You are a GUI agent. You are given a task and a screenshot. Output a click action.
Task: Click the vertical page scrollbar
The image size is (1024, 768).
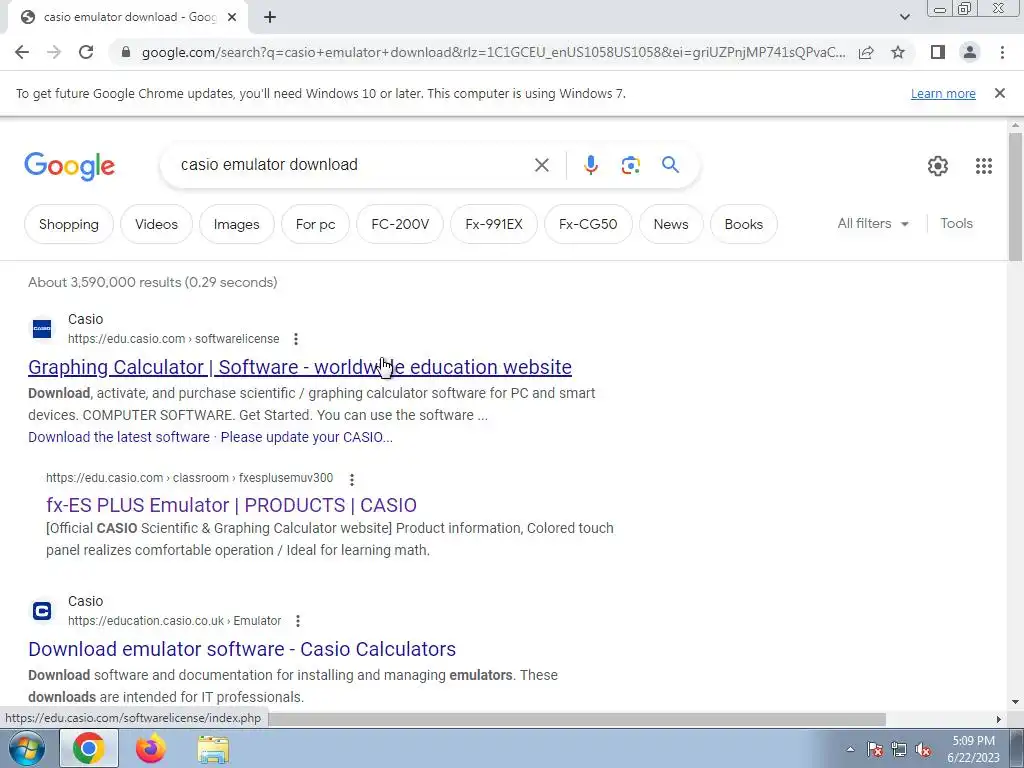[x=1015, y=196]
